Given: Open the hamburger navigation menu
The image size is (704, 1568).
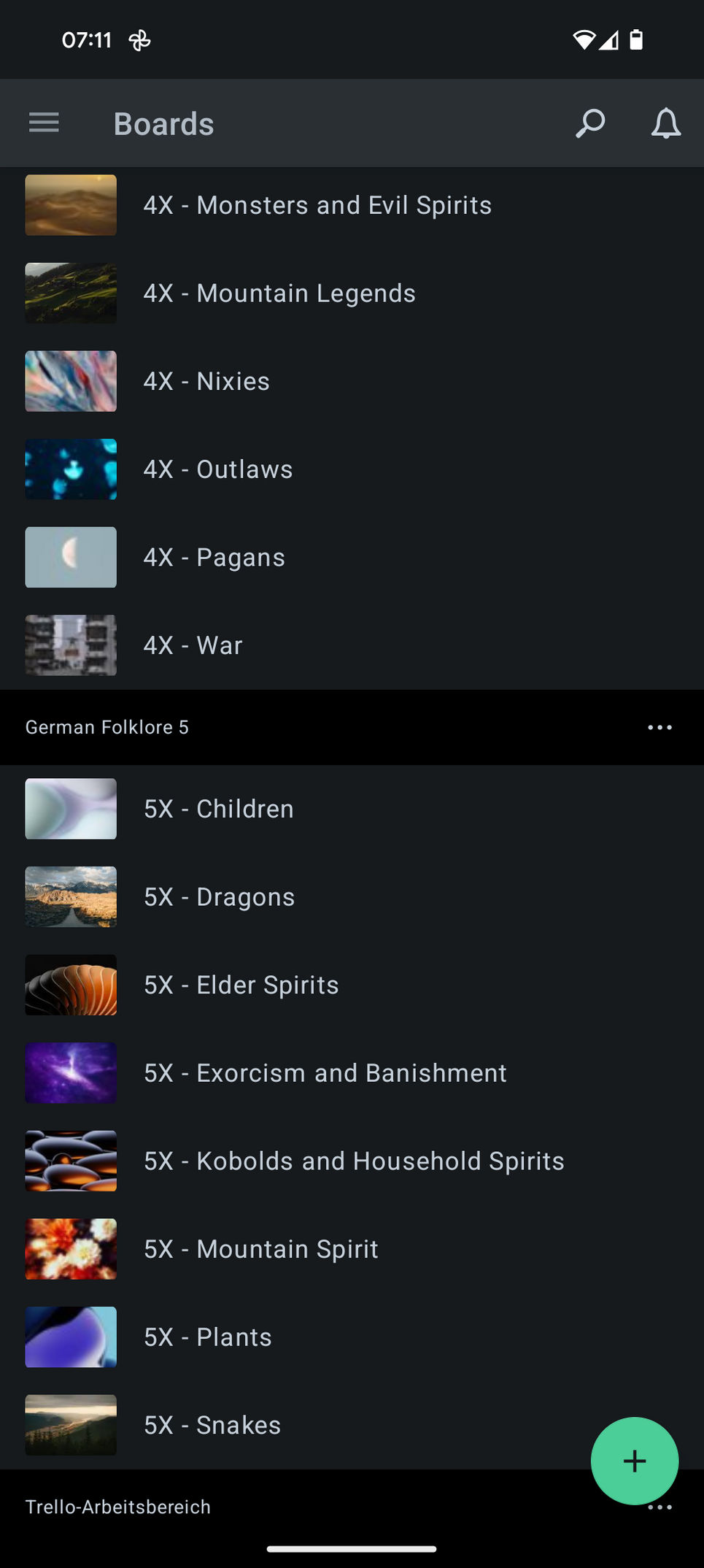Looking at the screenshot, I should tap(44, 123).
